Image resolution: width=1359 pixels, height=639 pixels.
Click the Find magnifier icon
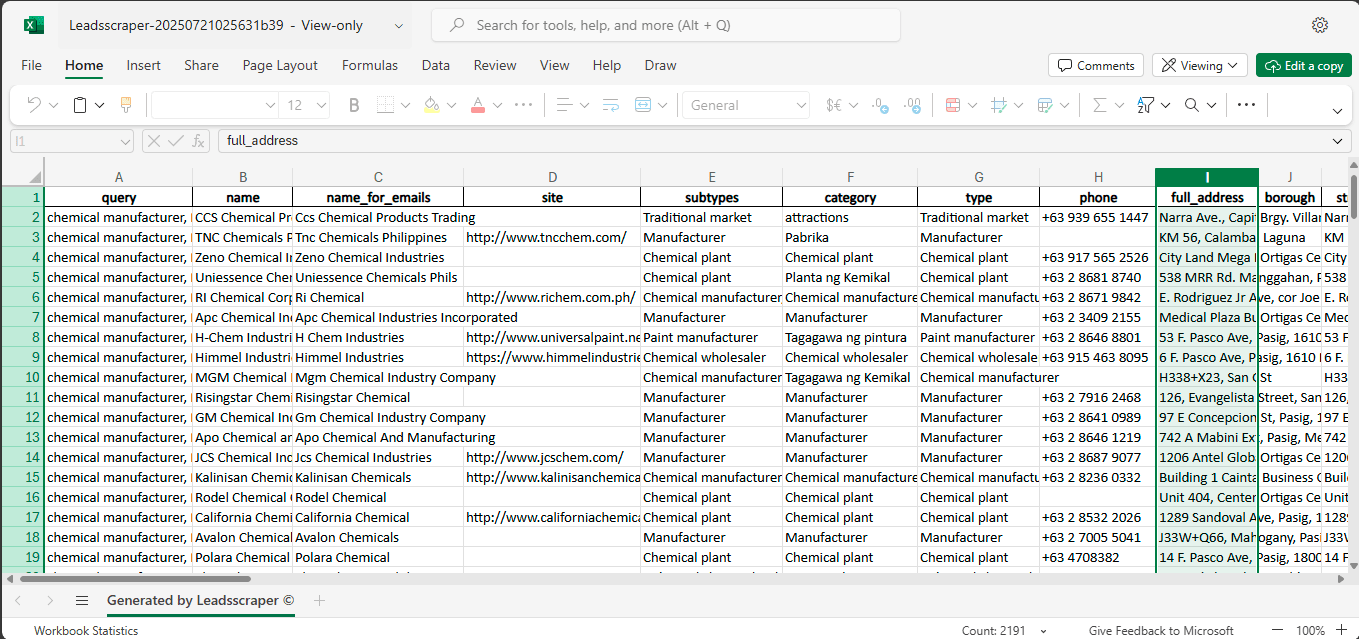[x=1192, y=105]
